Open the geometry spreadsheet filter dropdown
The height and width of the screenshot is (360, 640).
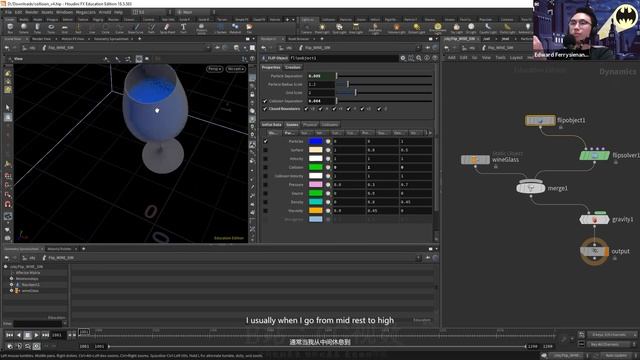coord(64,324)
